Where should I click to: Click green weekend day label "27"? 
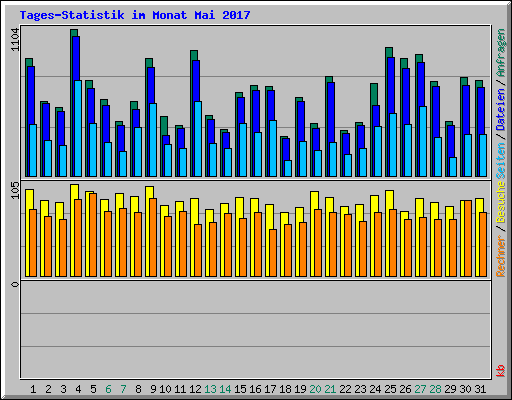coord(420,389)
